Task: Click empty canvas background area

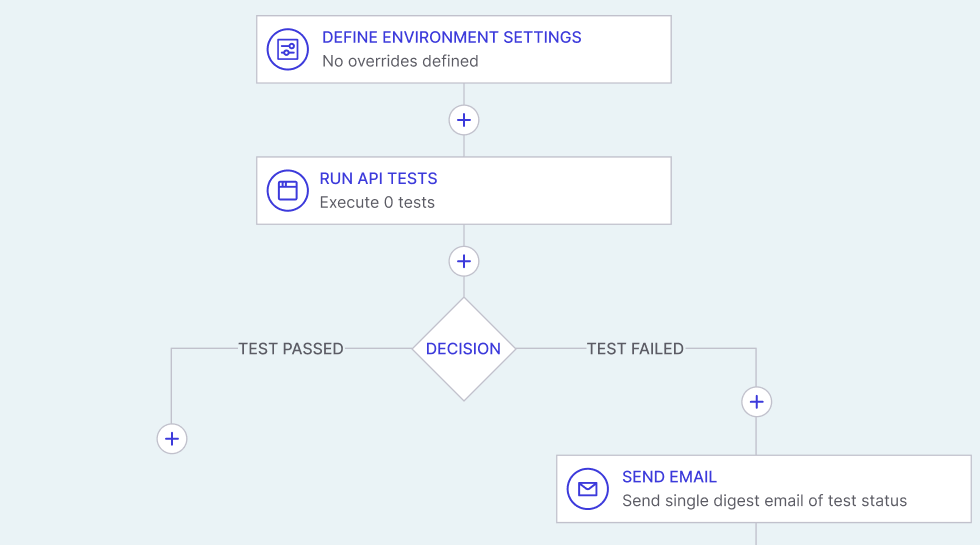Action: click(x=100, y=150)
